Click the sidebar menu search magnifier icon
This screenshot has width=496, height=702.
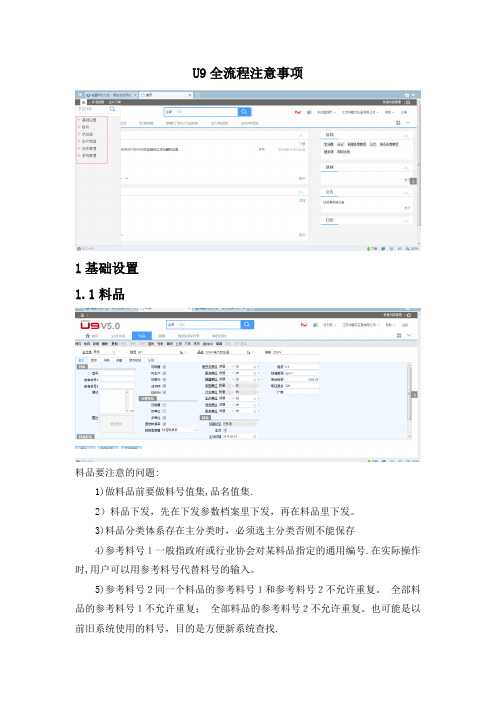[x=112, y=109]
